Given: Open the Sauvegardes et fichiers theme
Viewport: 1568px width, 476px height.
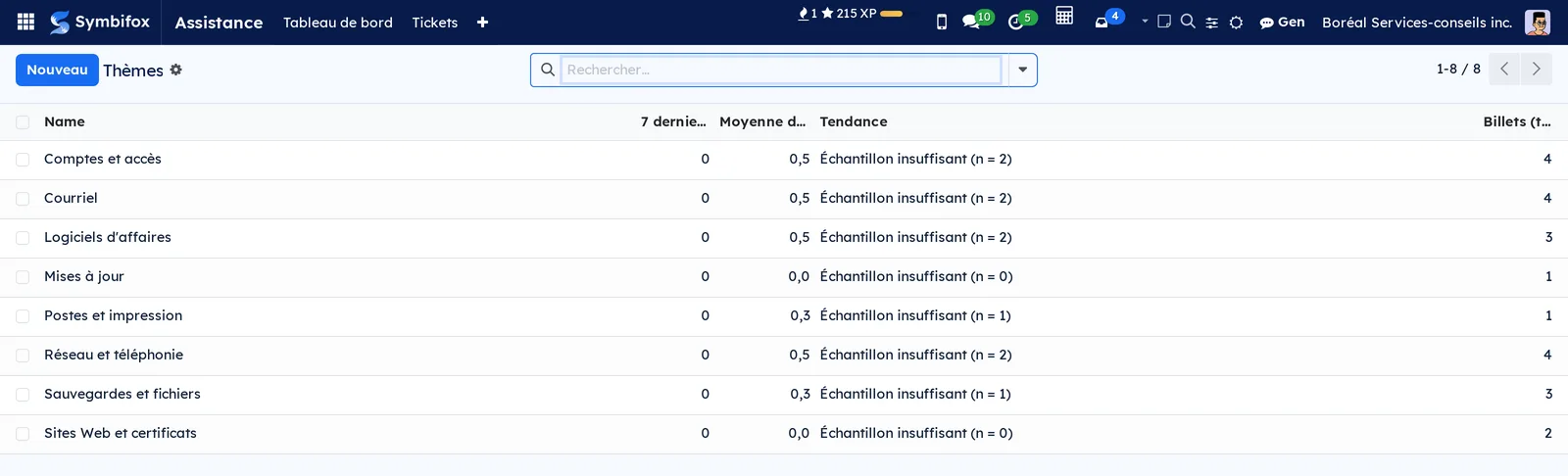Looking at the screenshot, I should [x=122, y=394].
